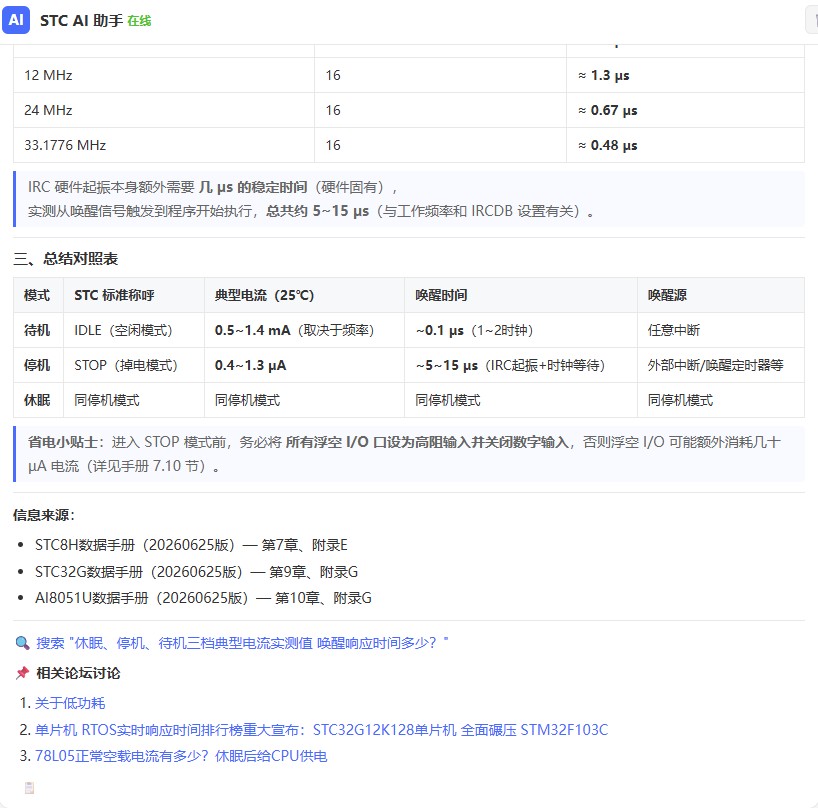Image resolution: width=818 pixels, height=808 pixels.
Task: Click the 信息来源 heading
Action: [44, 515]
